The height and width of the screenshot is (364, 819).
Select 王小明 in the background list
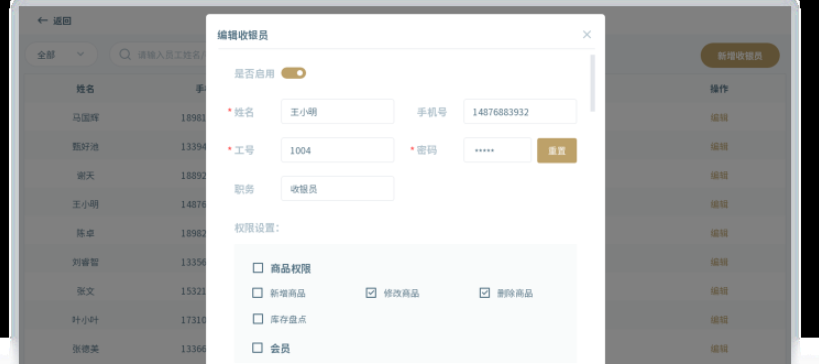pyautogui.click(x=86, y=204)
